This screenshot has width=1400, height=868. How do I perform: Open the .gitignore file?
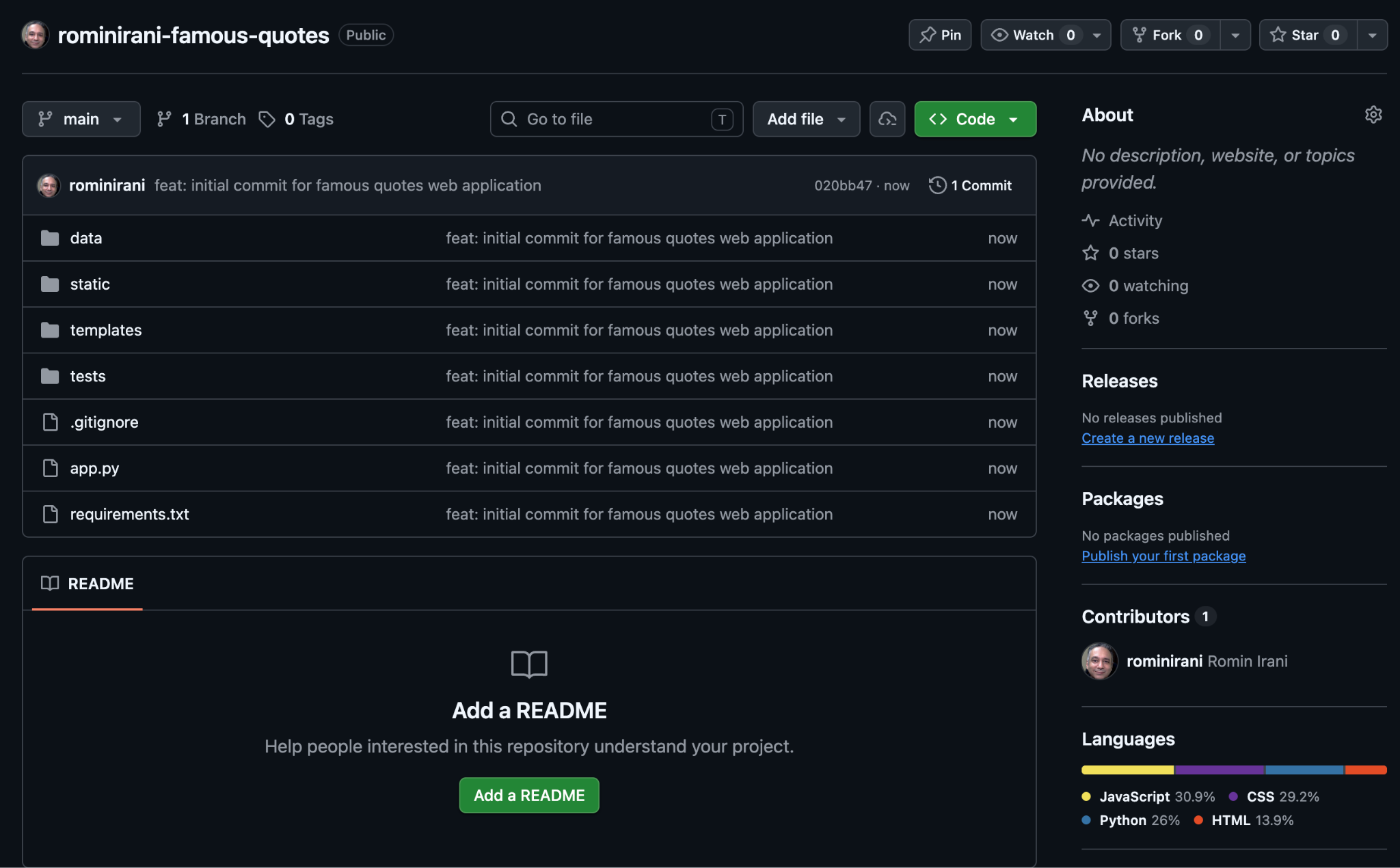105,422
